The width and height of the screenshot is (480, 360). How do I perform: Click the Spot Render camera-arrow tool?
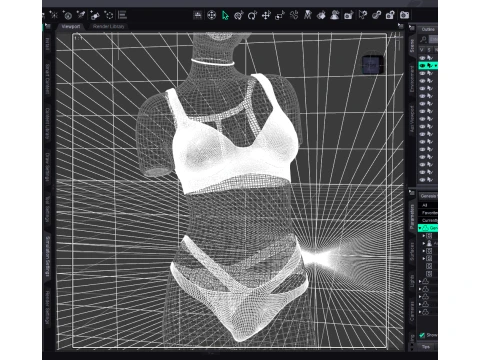[x=349, y=15]
